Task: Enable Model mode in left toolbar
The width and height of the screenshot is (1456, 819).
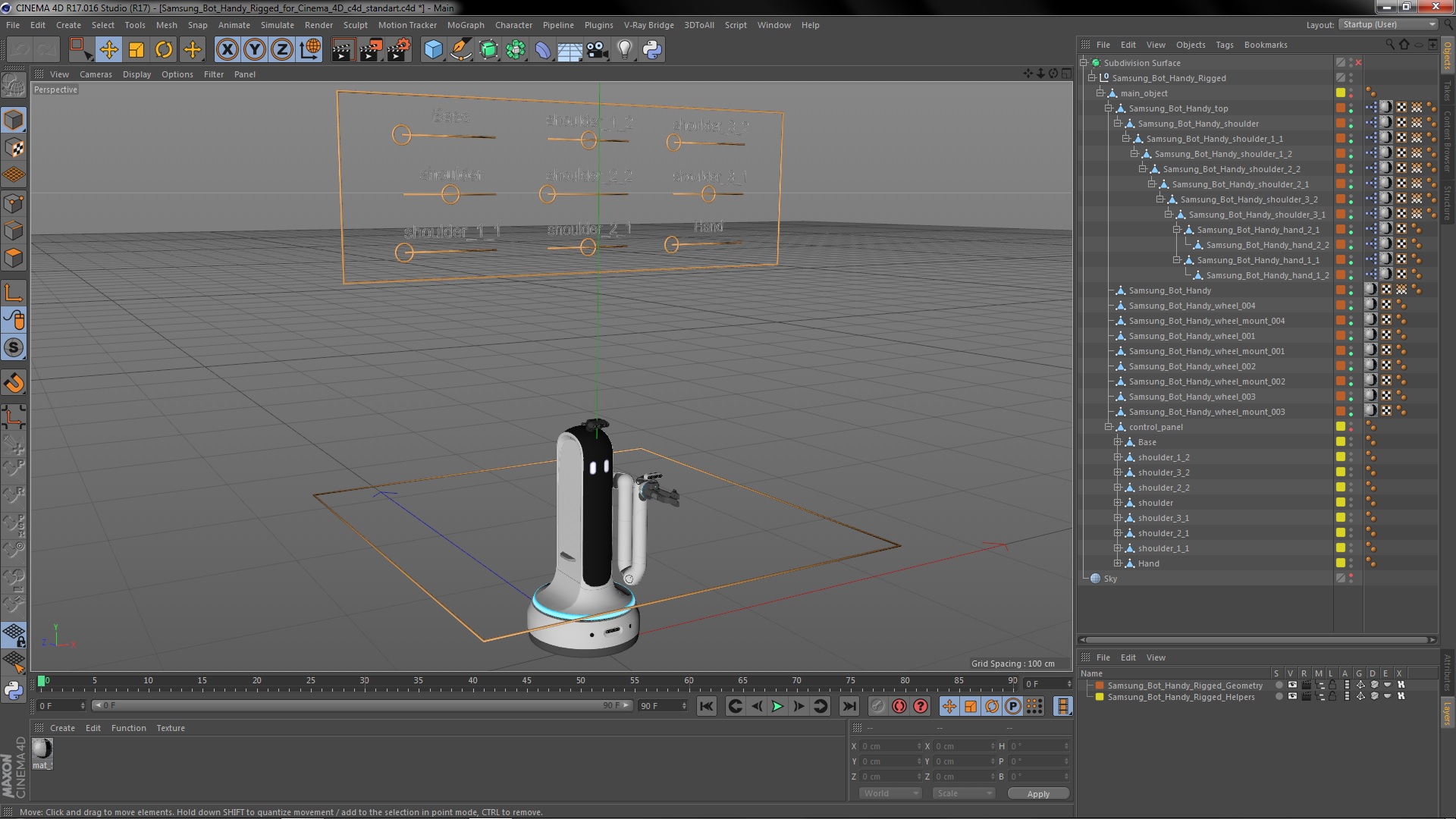Action: [14, 120]
